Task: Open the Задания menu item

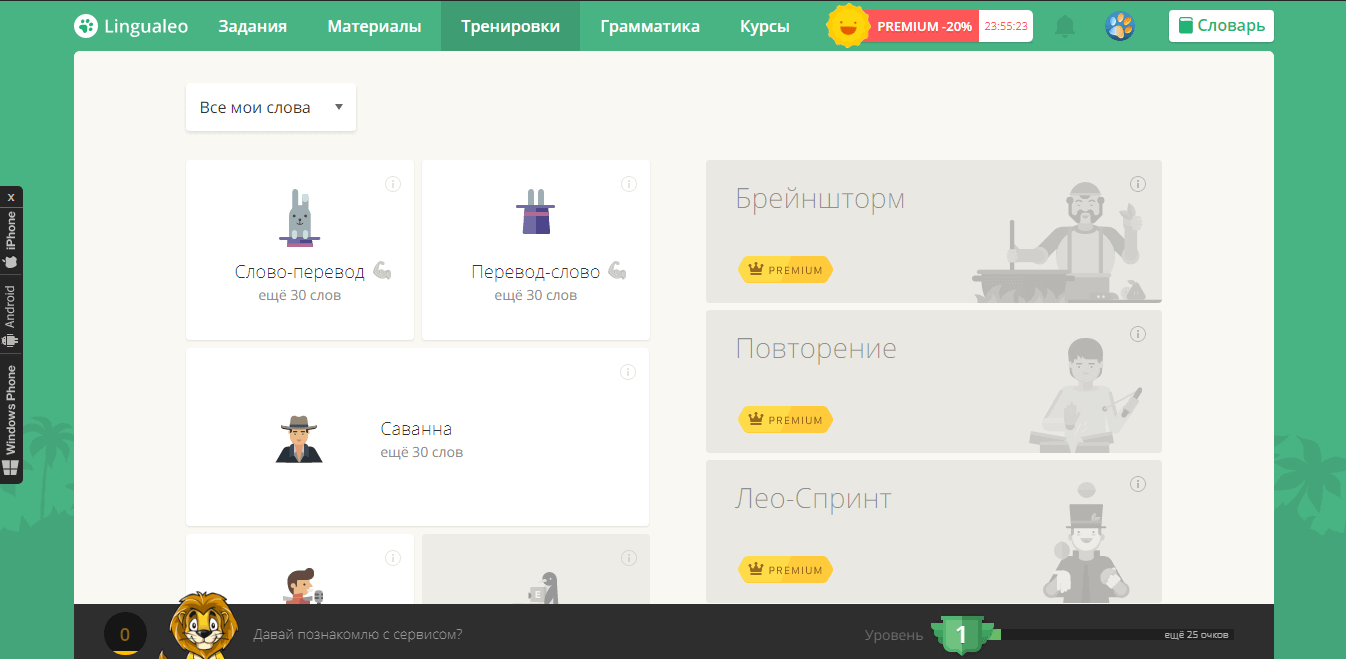Action: [252, 26]
